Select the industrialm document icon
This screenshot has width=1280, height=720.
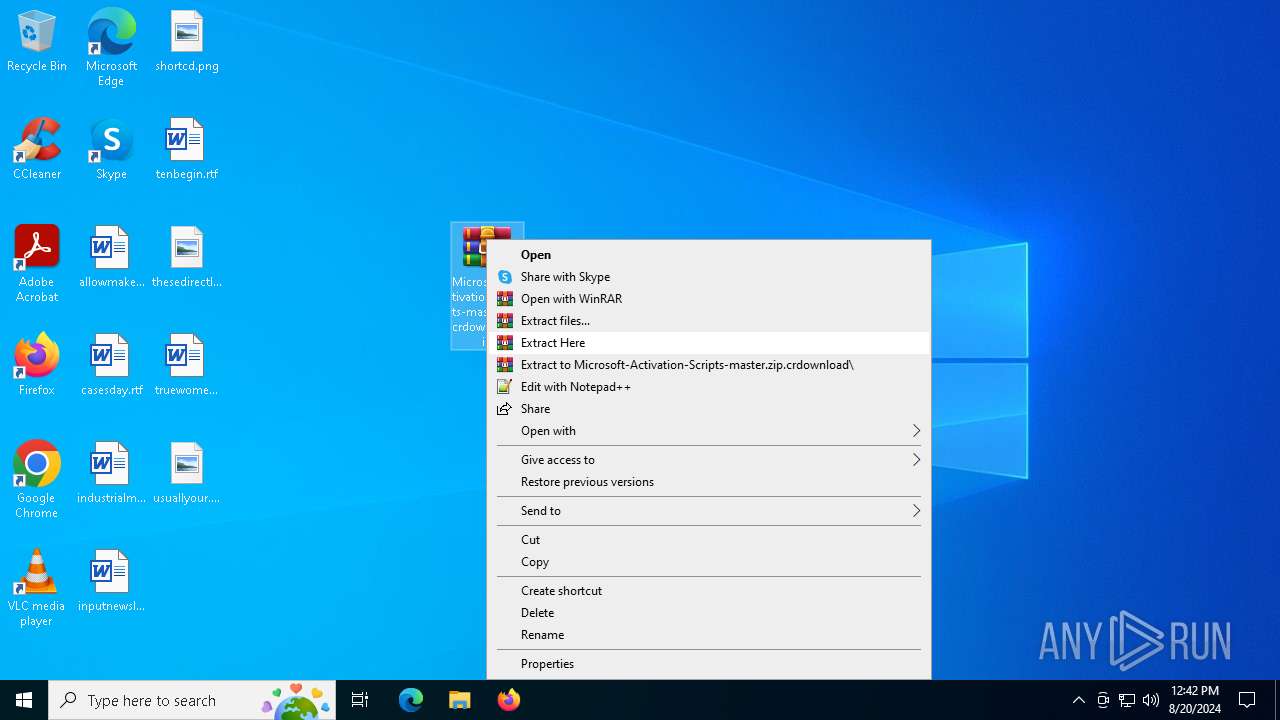tap(111, 474)
